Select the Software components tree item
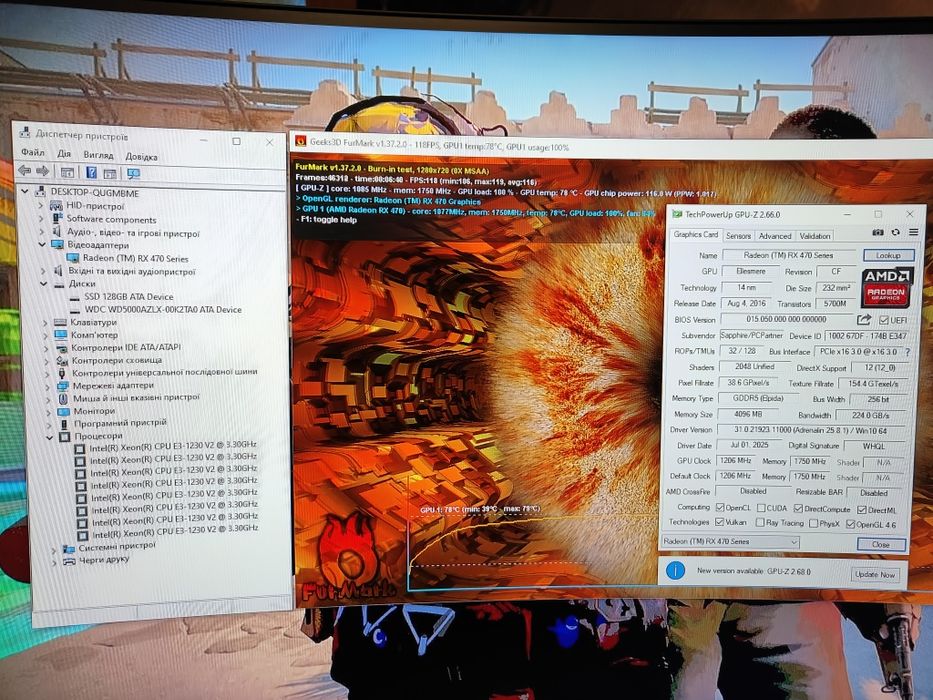Screen dimensions: 933x700 click(x=111, y=220)
